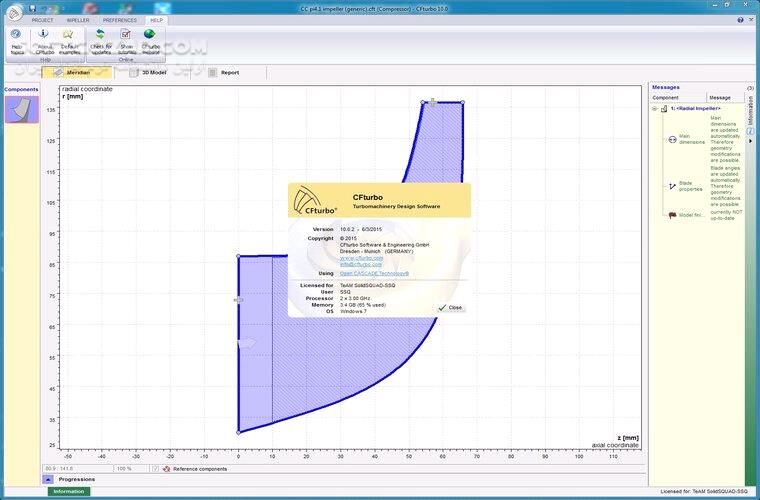Viewport: 760px width, 500px height.
Task: Expand the Progressions panel arrow
Action: 48,480
